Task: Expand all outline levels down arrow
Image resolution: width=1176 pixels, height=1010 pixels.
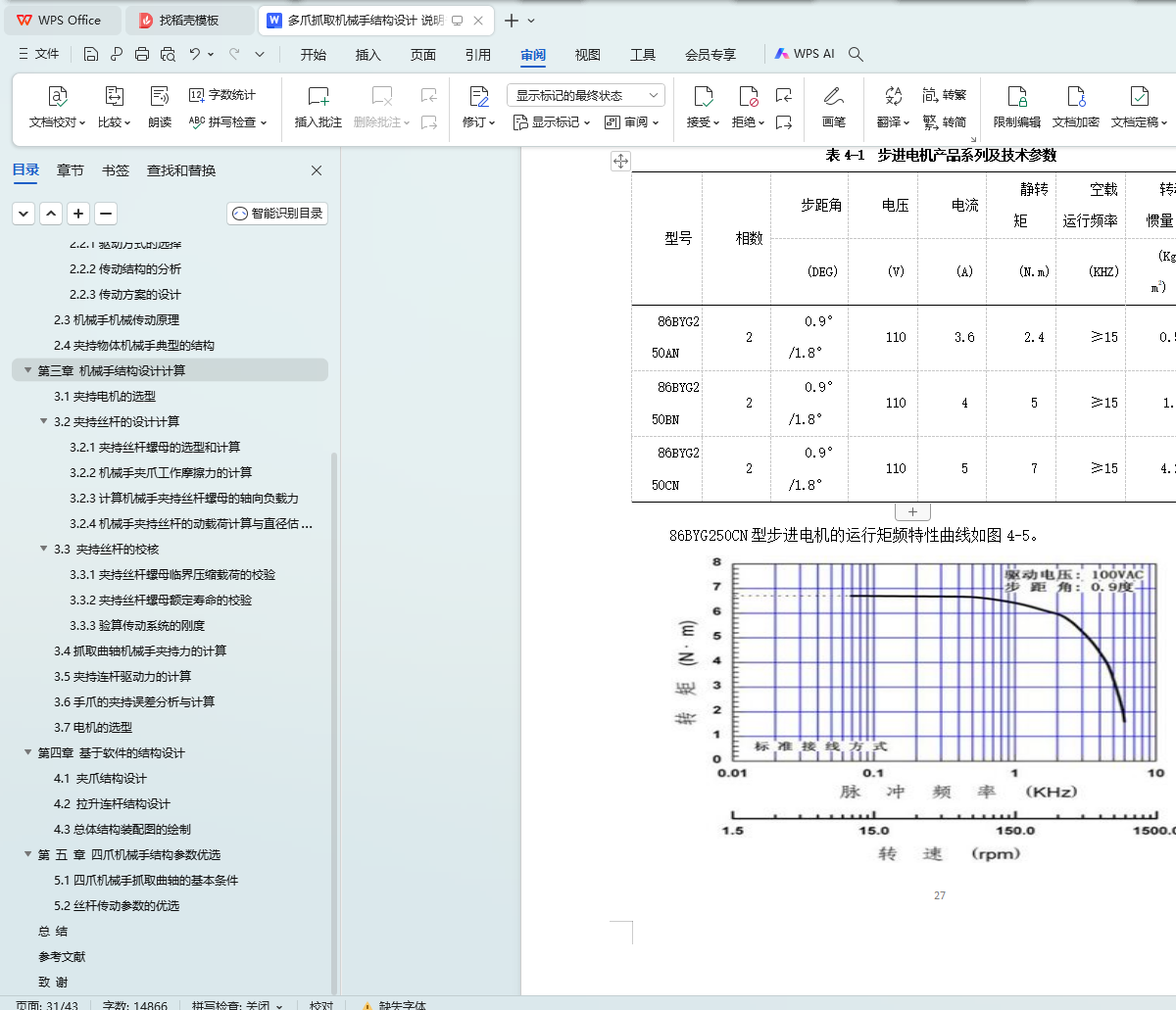Action: coord(24,213)
